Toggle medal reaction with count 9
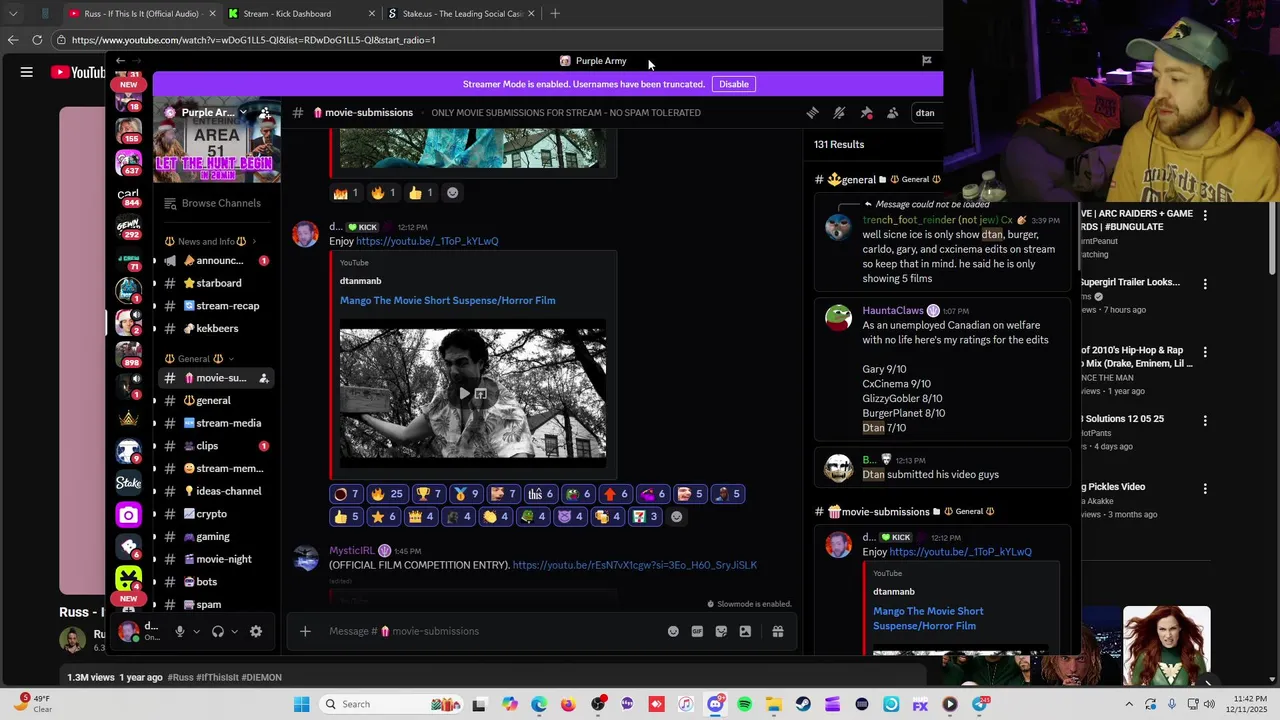1280x720 pixels. click(x=466, y=494)
